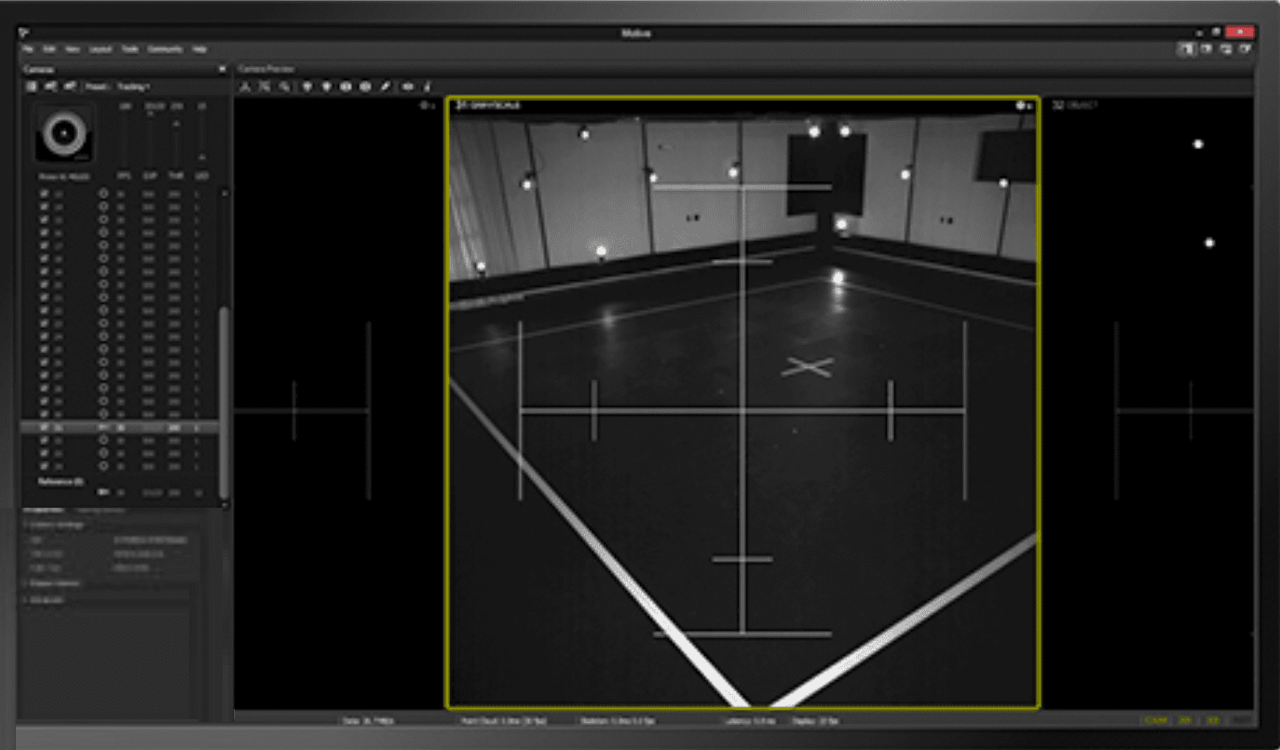Adjust the EXP exposure vertical slider
1280x750 pixels.
point(150,140)
